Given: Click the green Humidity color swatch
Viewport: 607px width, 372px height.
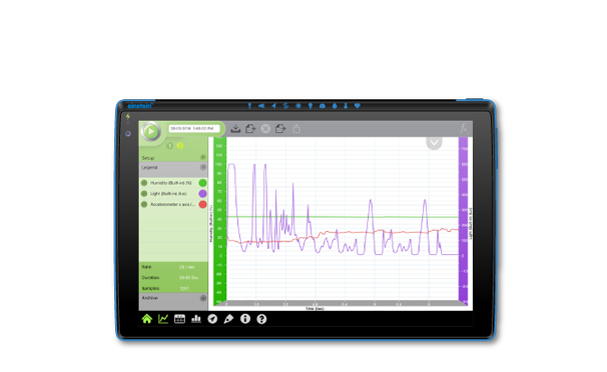Looking at the screenshot, I should (x=202, y=183).
